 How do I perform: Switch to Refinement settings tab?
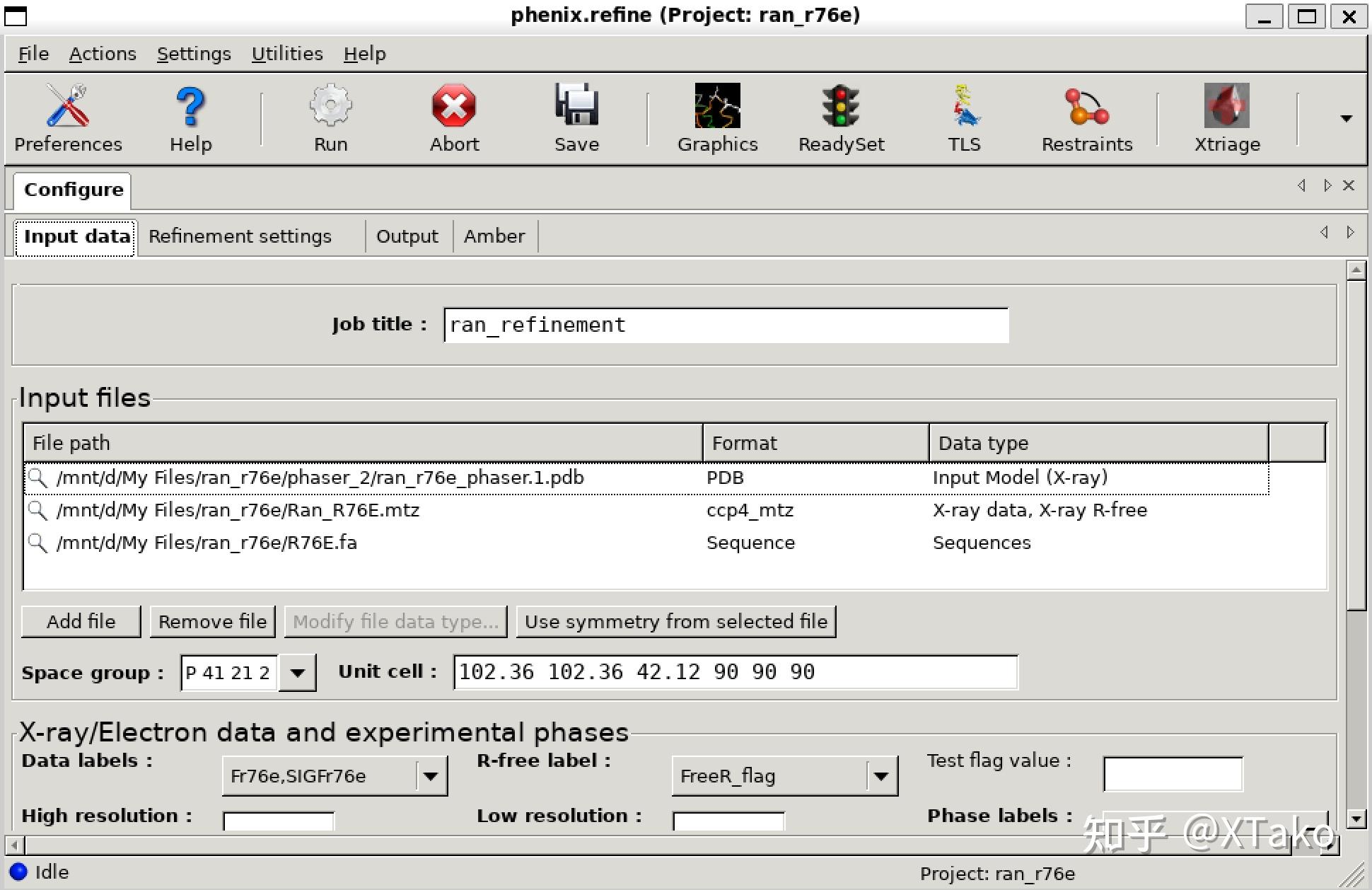240,236
